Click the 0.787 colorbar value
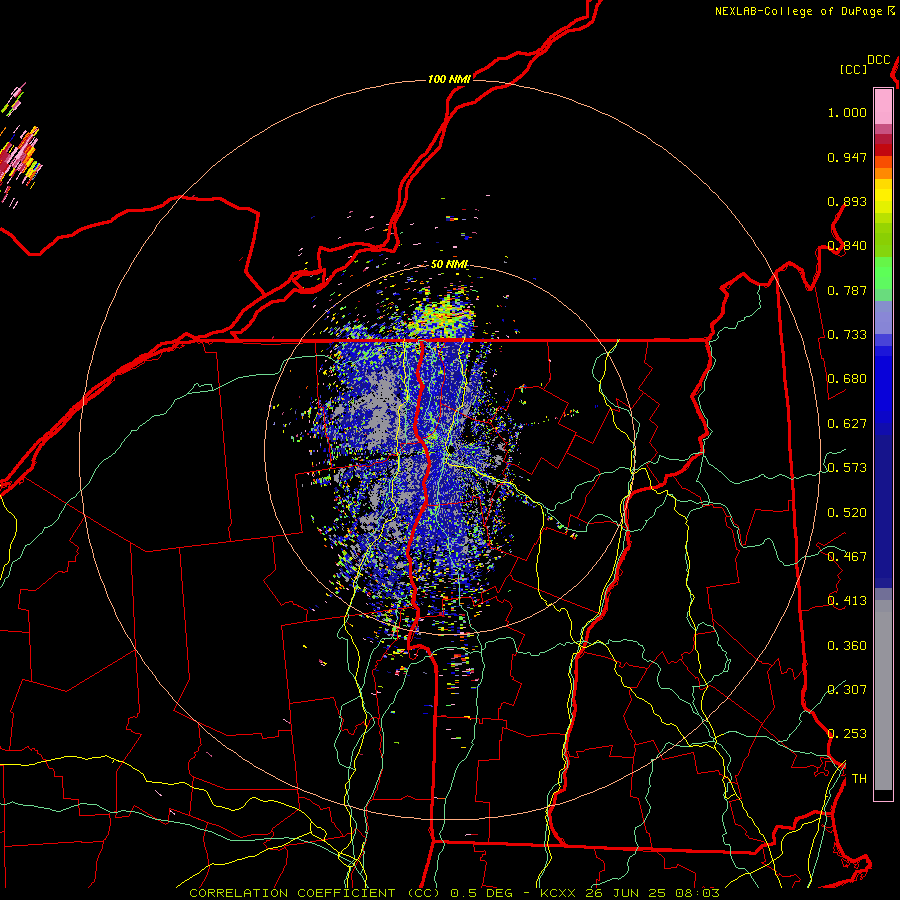900x900 pixels. tap(847, 290)
